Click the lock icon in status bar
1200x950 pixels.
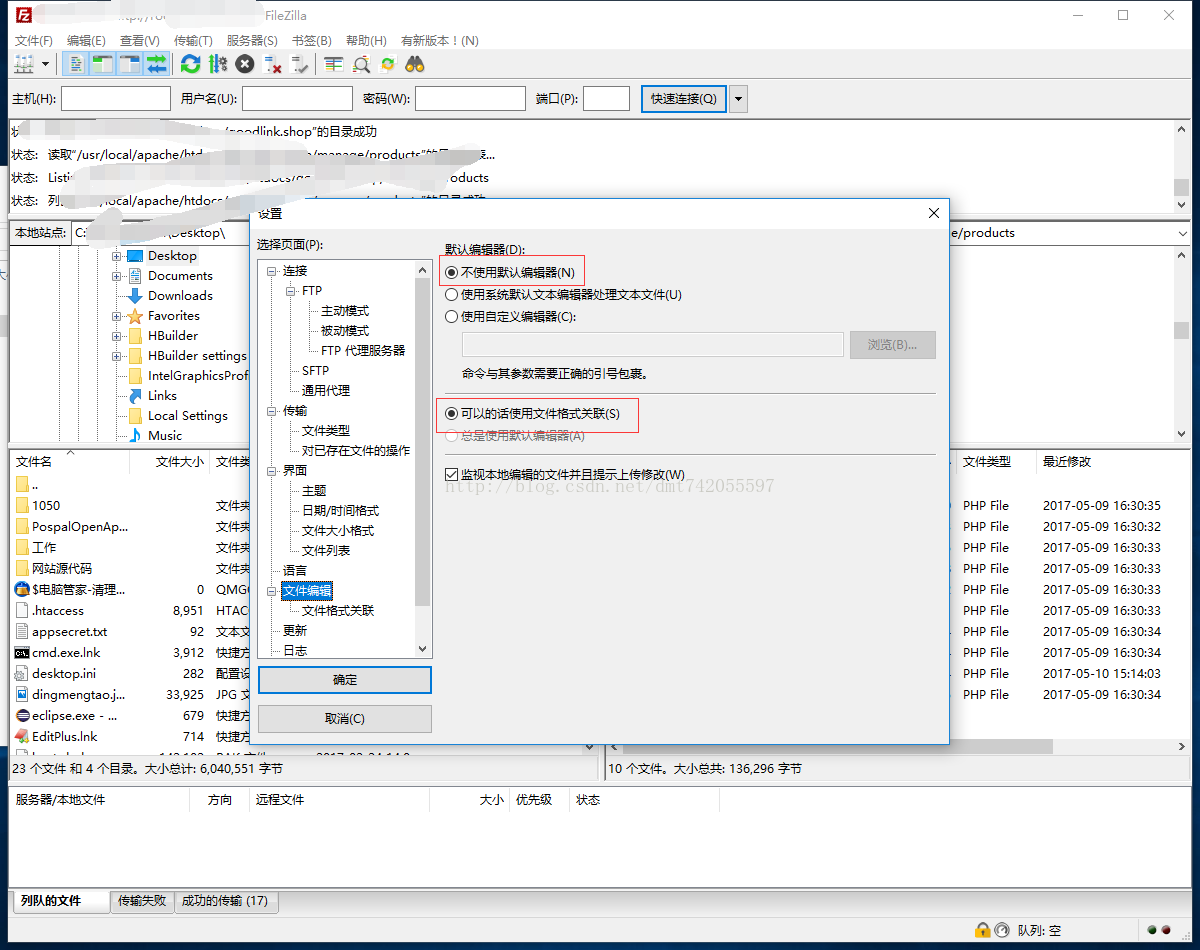(x=983, y=930)
